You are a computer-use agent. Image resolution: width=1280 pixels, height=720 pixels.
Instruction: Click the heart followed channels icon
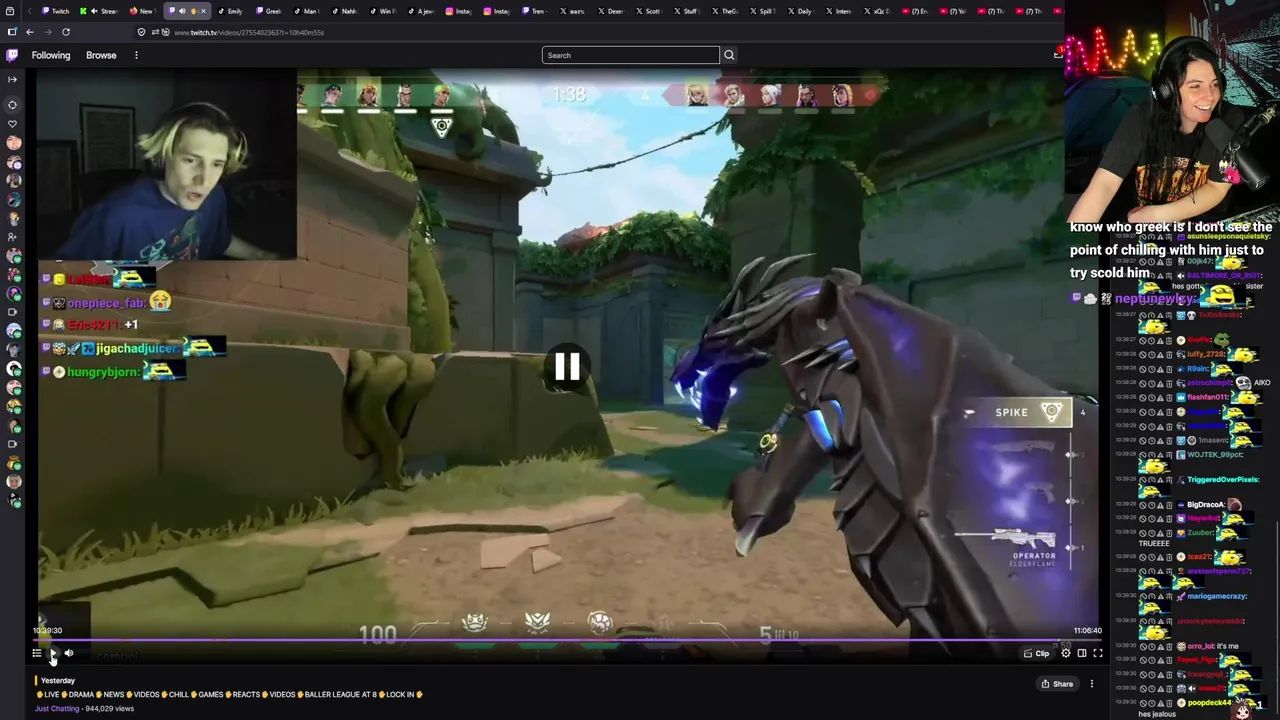point(12,124)
